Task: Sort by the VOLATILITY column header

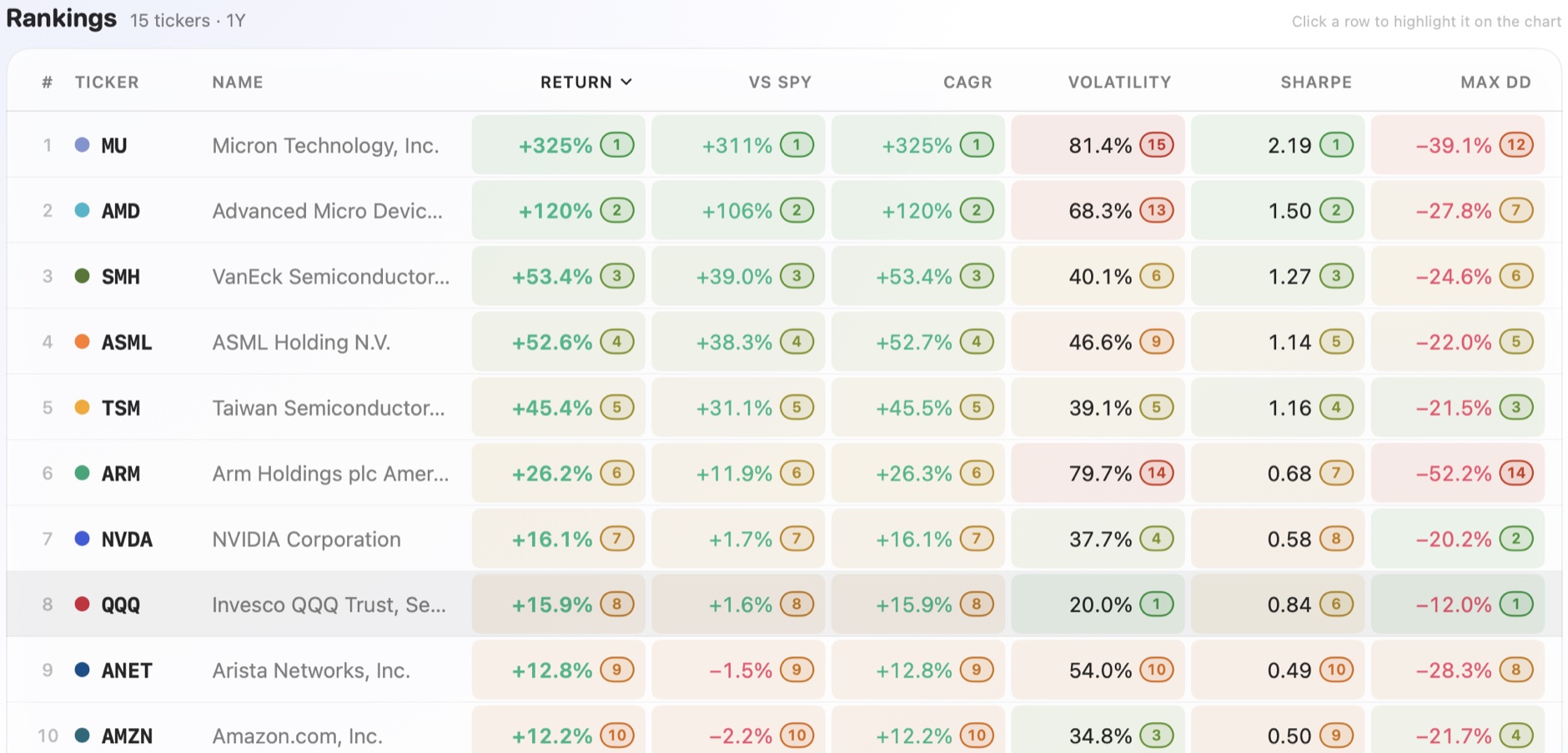Action: pos(1119,82)
